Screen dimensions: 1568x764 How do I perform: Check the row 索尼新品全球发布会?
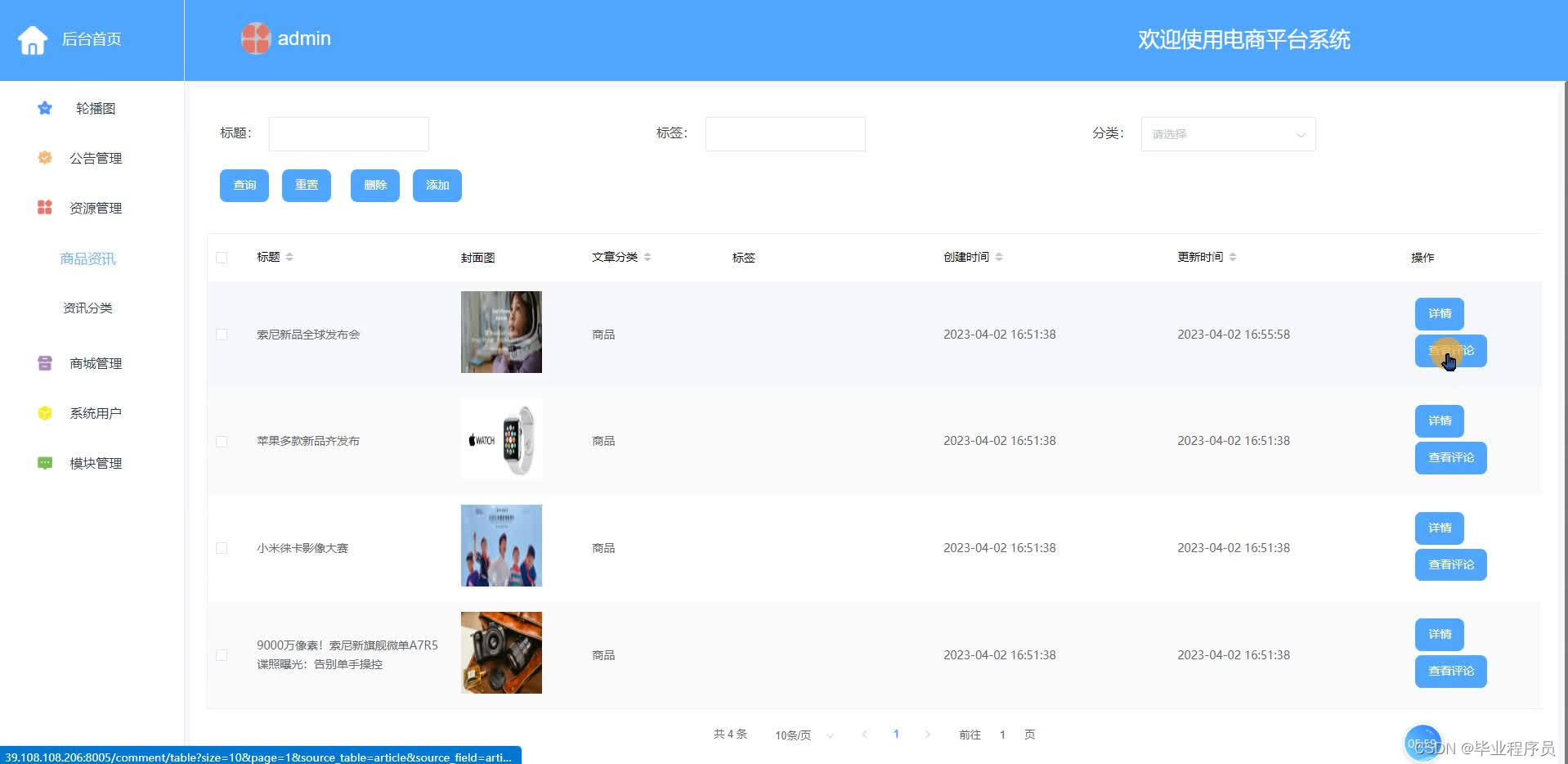click(x=222, y=335)
